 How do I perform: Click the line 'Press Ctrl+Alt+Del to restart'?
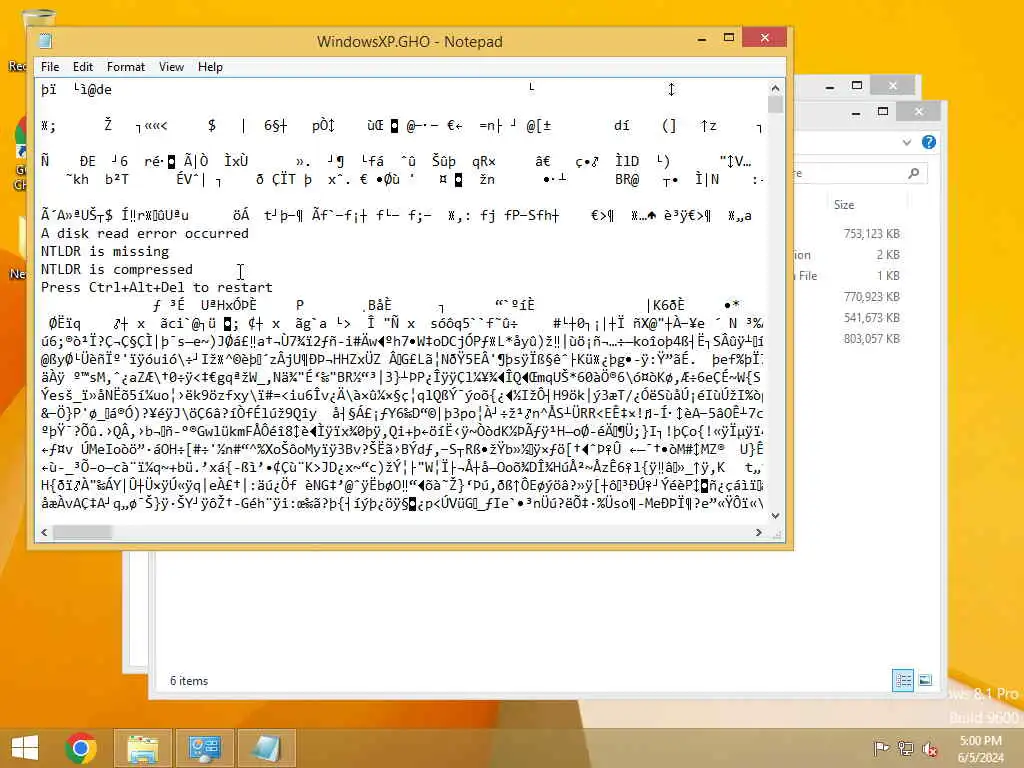click(157, 287)
